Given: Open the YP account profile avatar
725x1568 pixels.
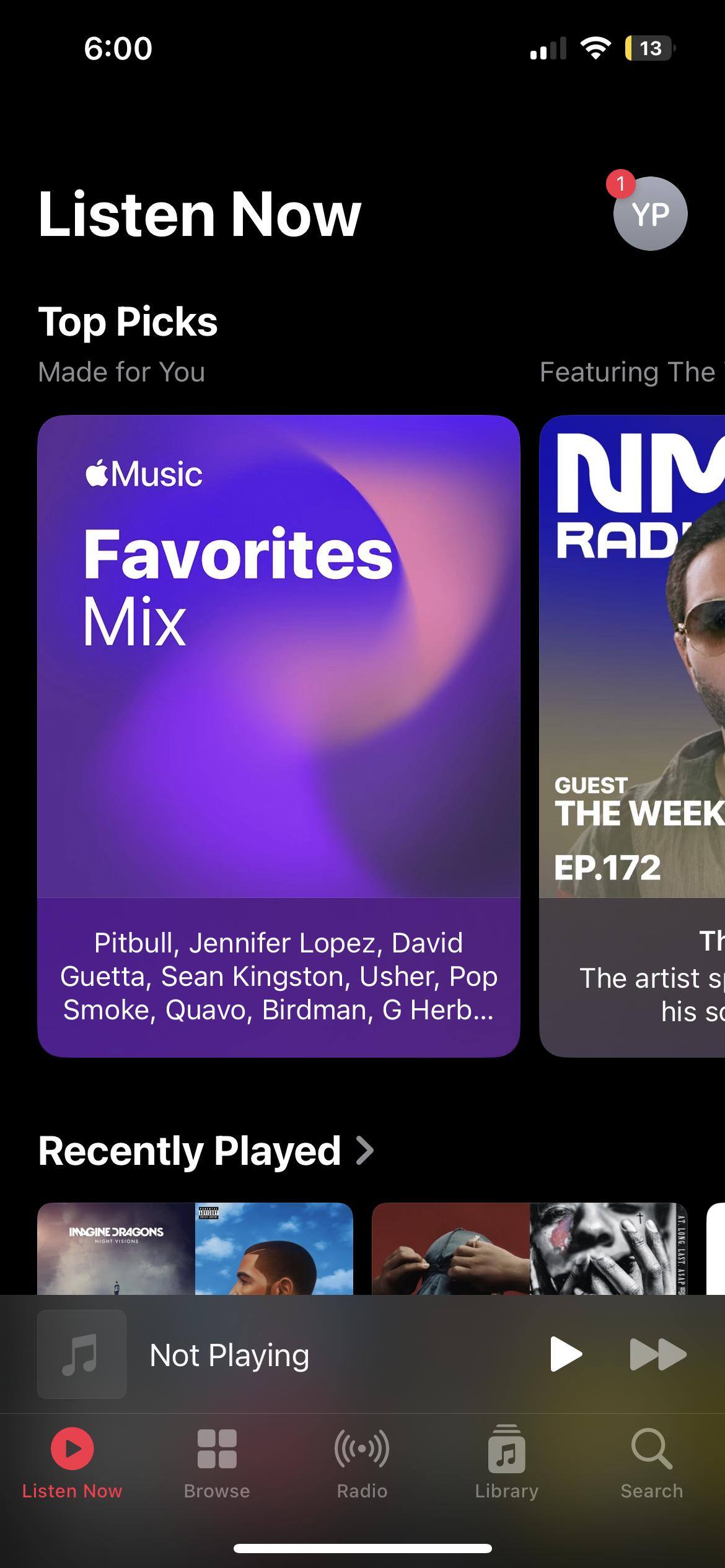Looking at the screenshot, I should pos(650,214).
